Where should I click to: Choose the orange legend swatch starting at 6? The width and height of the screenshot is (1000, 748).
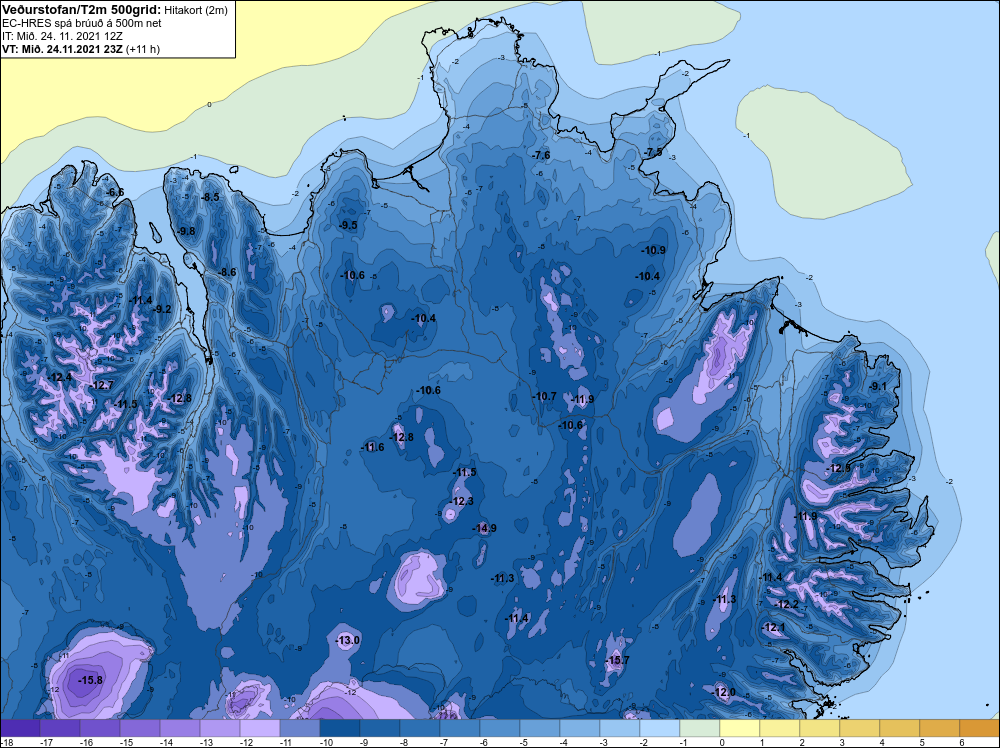coord(980,728)
